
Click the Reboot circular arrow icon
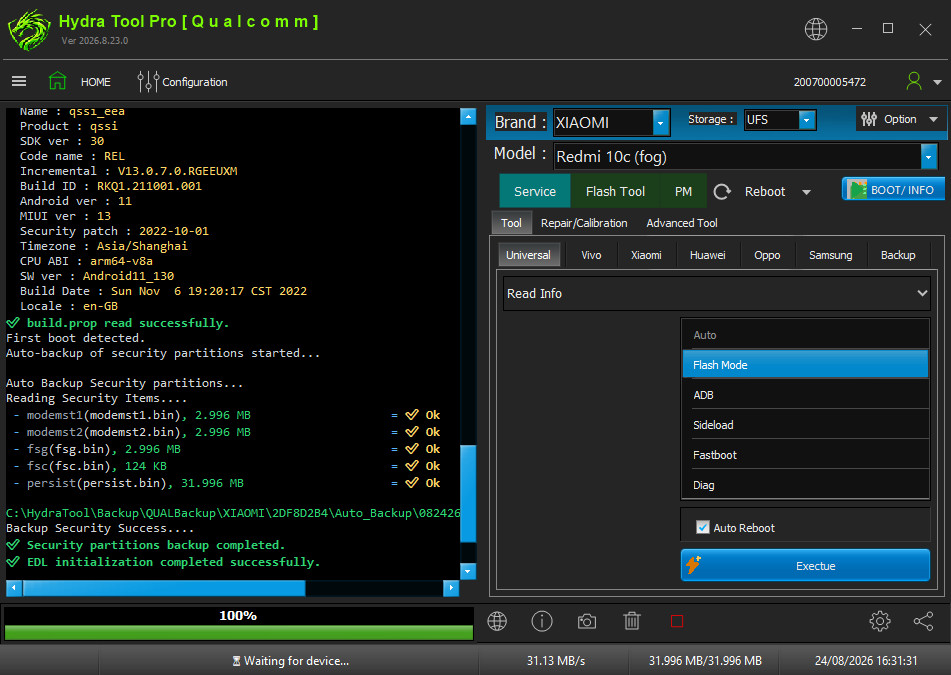(x=722, y=192)
